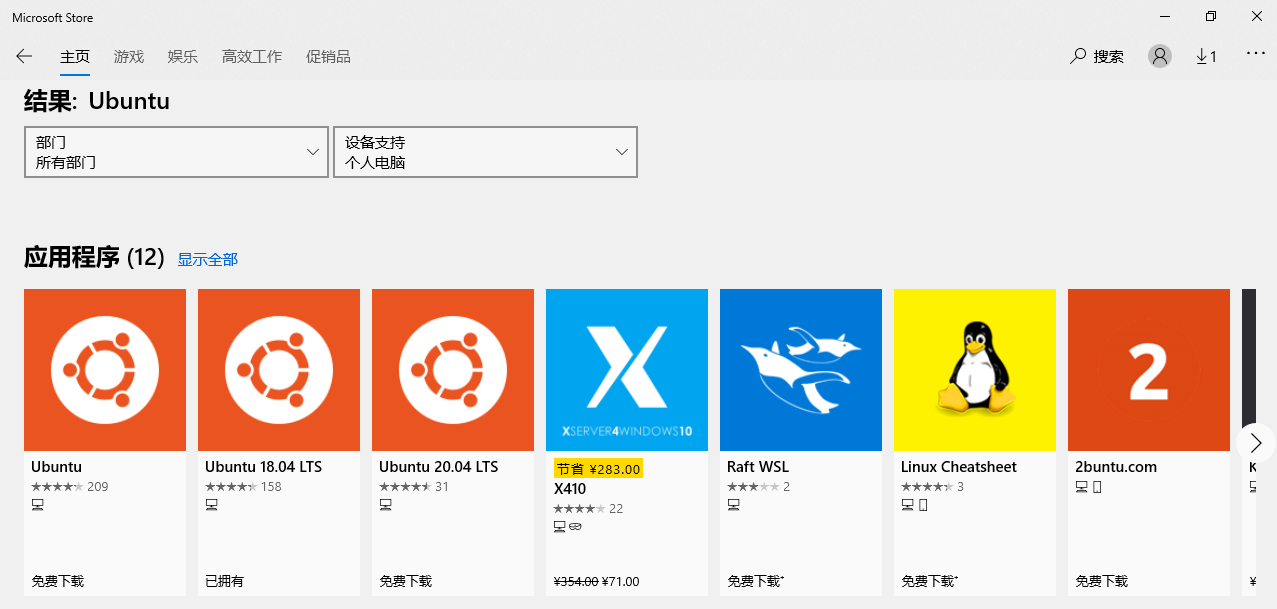This screenshot has width=1277, height=609.
Task: Click the Ubuntu 18.04 LTS title
Action: tap(263, 467)
